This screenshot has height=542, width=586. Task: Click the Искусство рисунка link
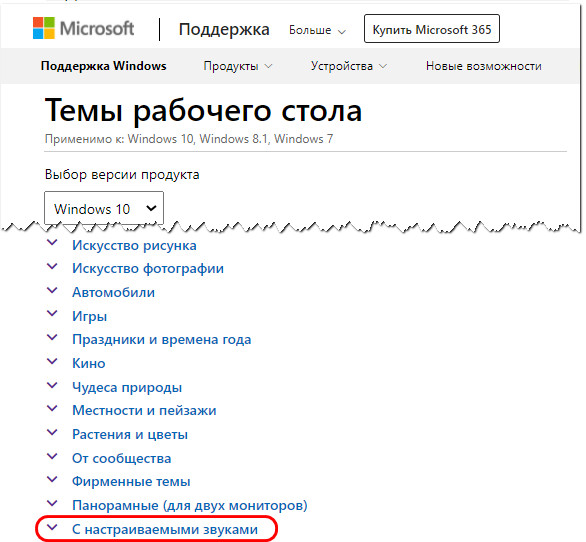134,246
